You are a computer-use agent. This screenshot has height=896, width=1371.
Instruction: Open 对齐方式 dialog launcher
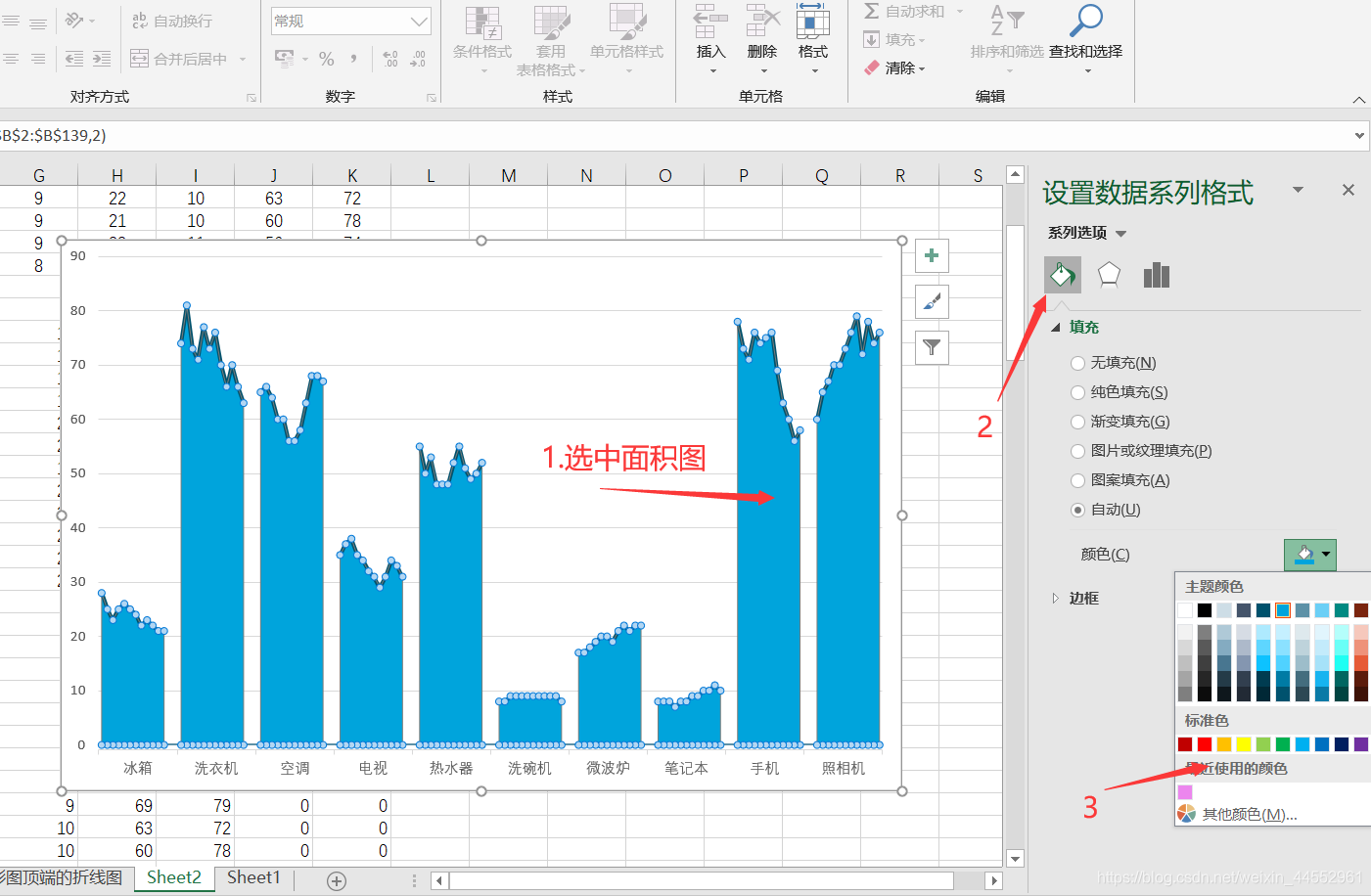coord(251,98)
